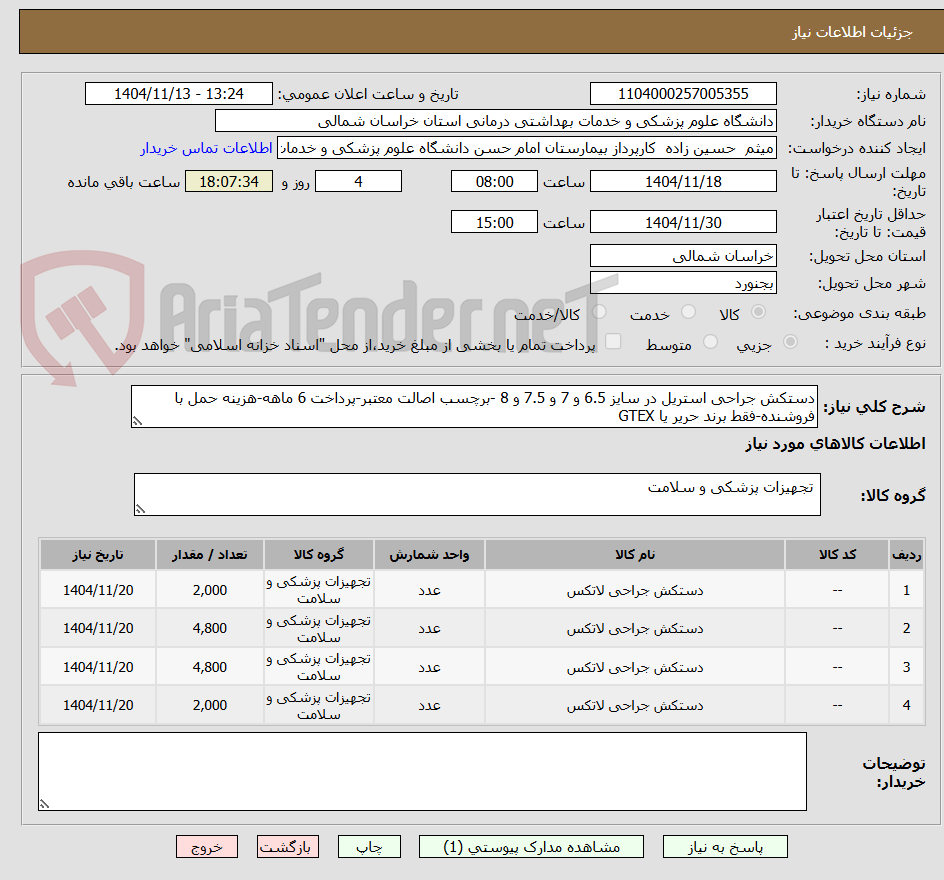Open اطلاعات تماس خریدار link
The image size is (944, 880).
206,148
